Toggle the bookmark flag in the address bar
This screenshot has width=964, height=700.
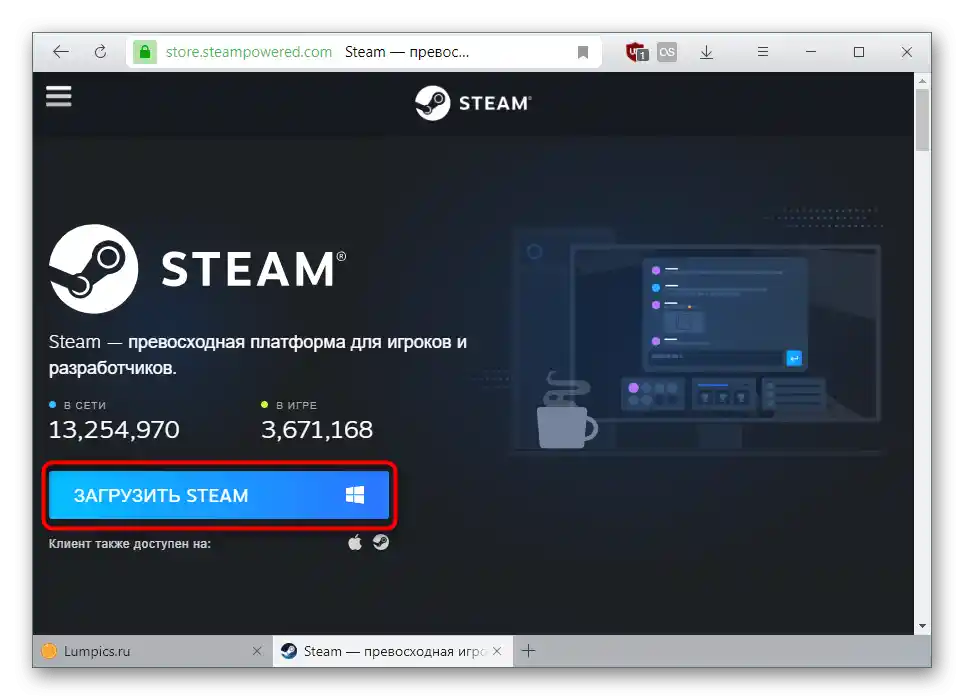(x=583, y=51)
